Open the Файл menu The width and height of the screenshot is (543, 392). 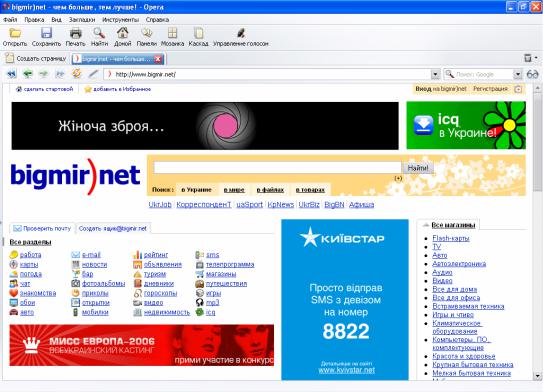point(10,20)
